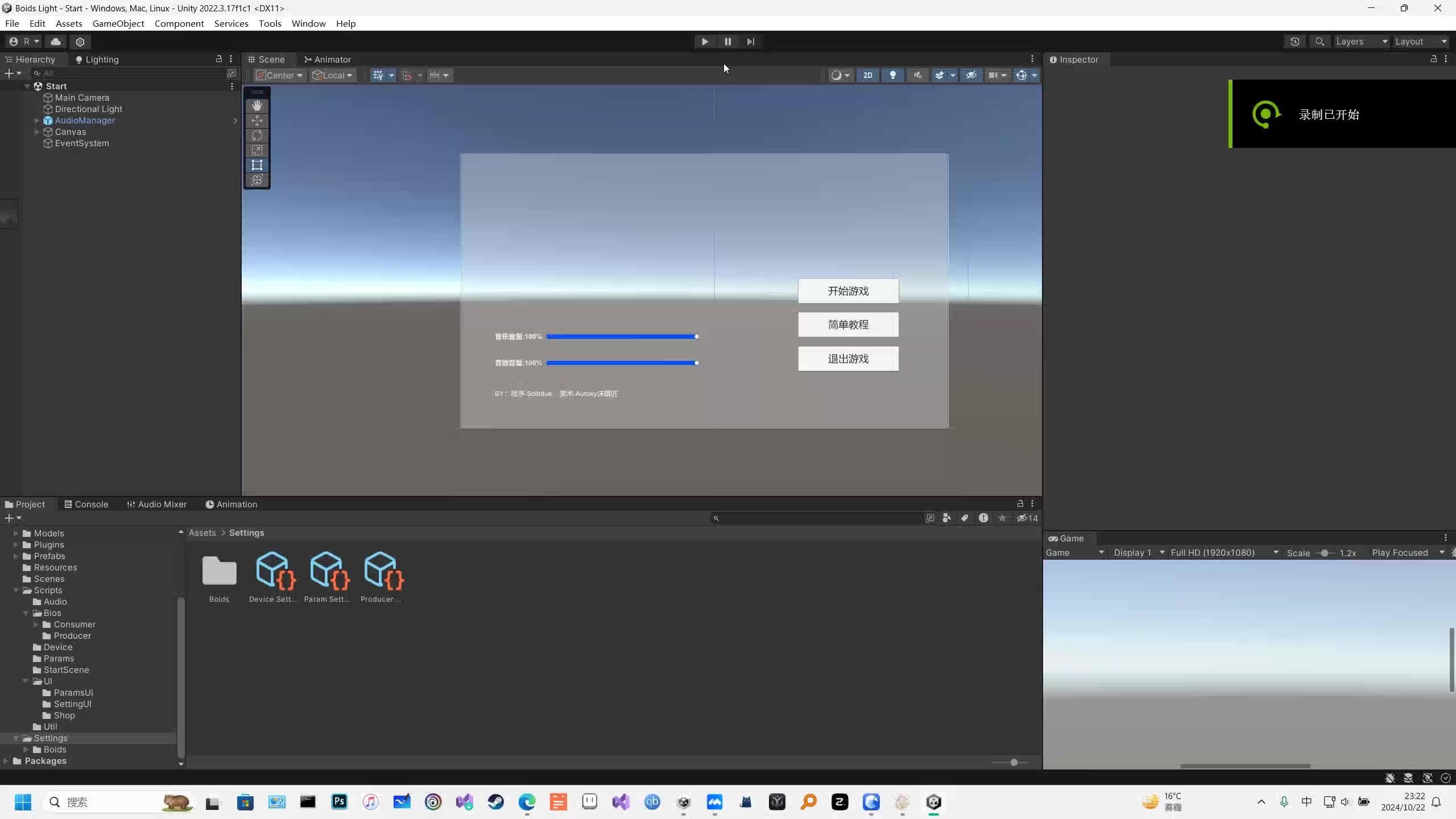1456x819 pixels.
Task: Toggle play mode in Unity toolbar
Action: pyautogui.click(x=705, y=41)
